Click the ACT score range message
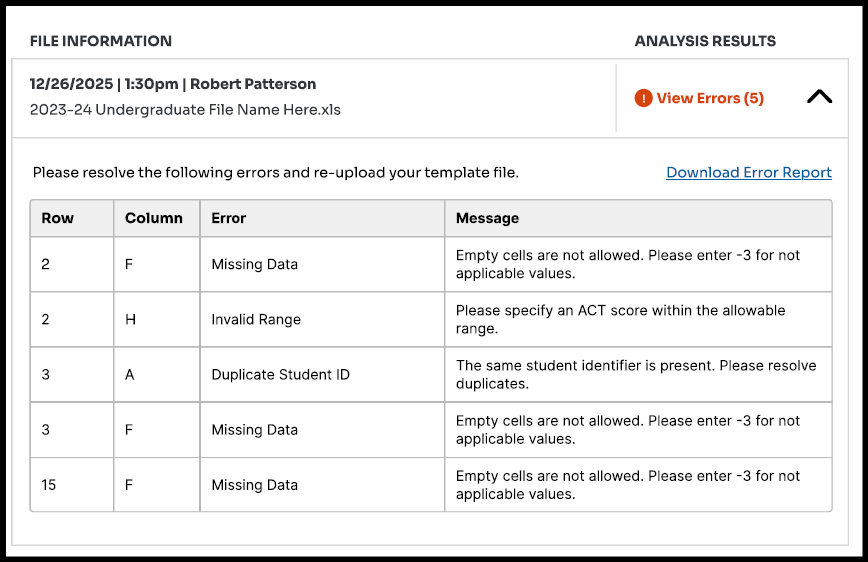The width and height of the screenshot is (868, 562). 620,319
